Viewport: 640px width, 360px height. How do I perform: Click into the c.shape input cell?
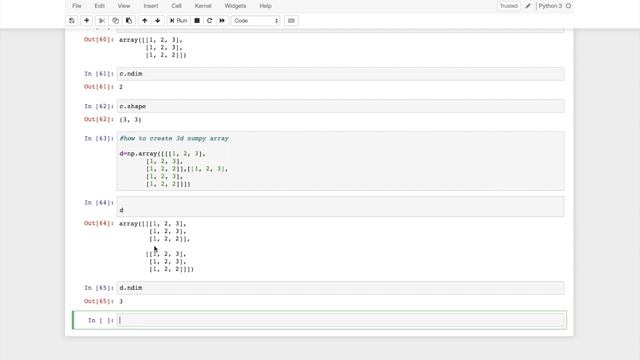[x=340, y=106]
